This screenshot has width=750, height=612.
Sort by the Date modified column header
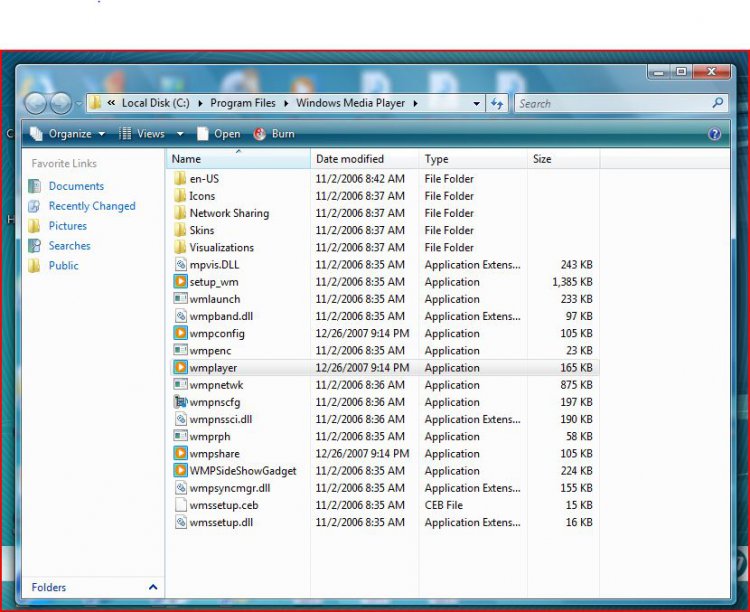[x=364, y=159]
